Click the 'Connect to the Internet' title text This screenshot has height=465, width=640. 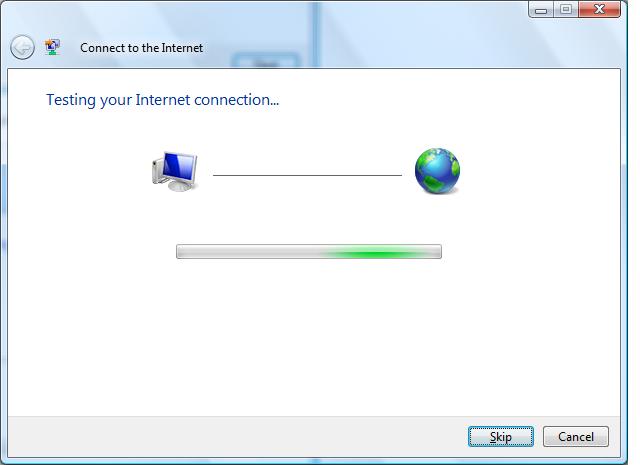pos(141,48)
